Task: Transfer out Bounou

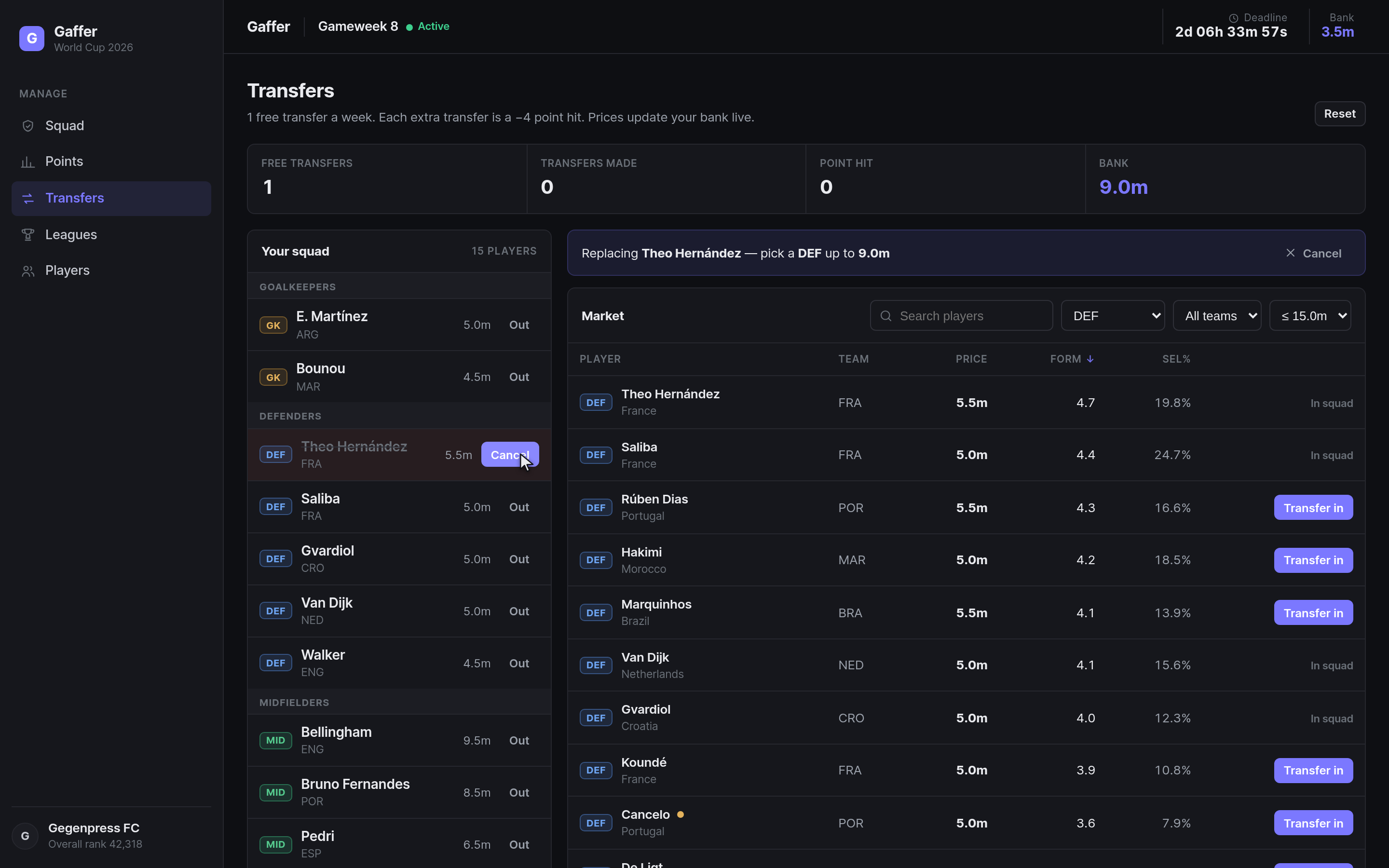Action: (519, 377)
